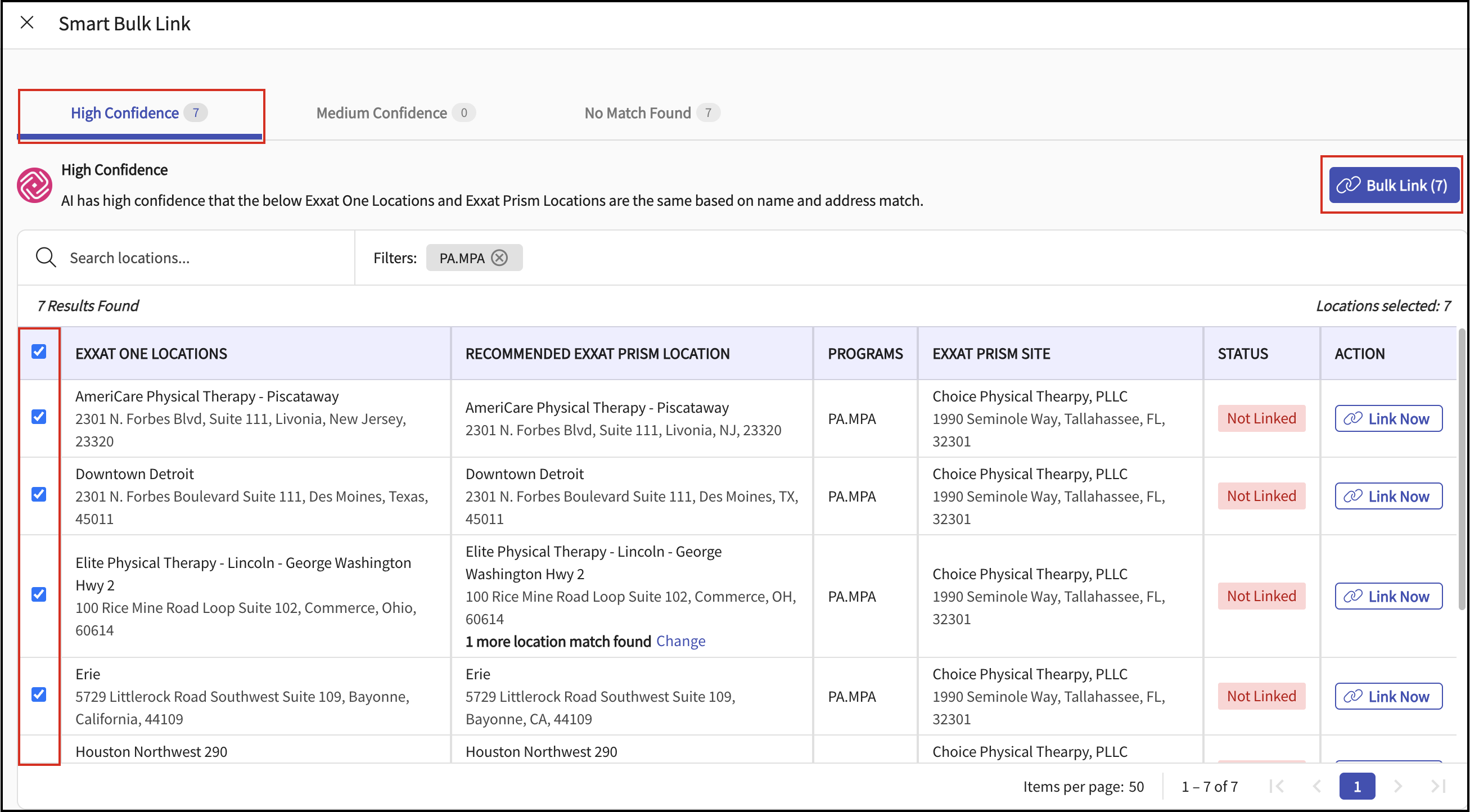The height and width of the screenshot is (812, 1470).
Task: Click Change link for Elite Physical Therapy
Action: coord(680,641)
